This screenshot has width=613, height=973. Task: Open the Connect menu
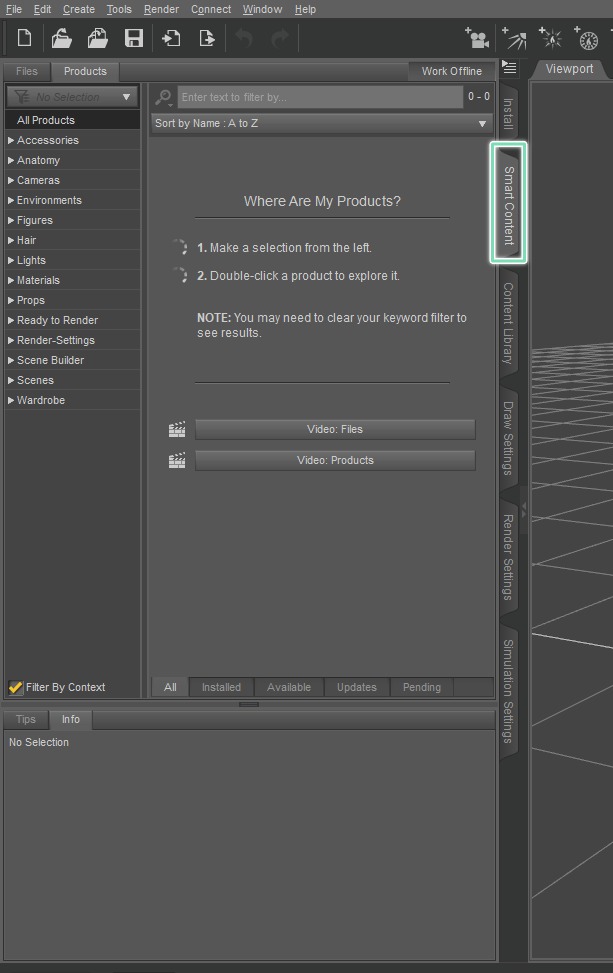211,9
